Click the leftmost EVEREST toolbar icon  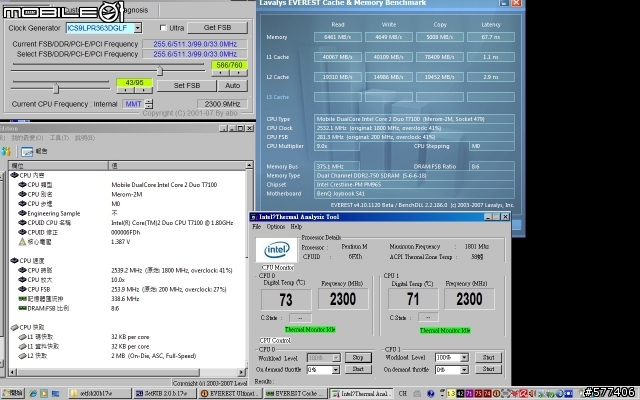click(x=6, y=151)
